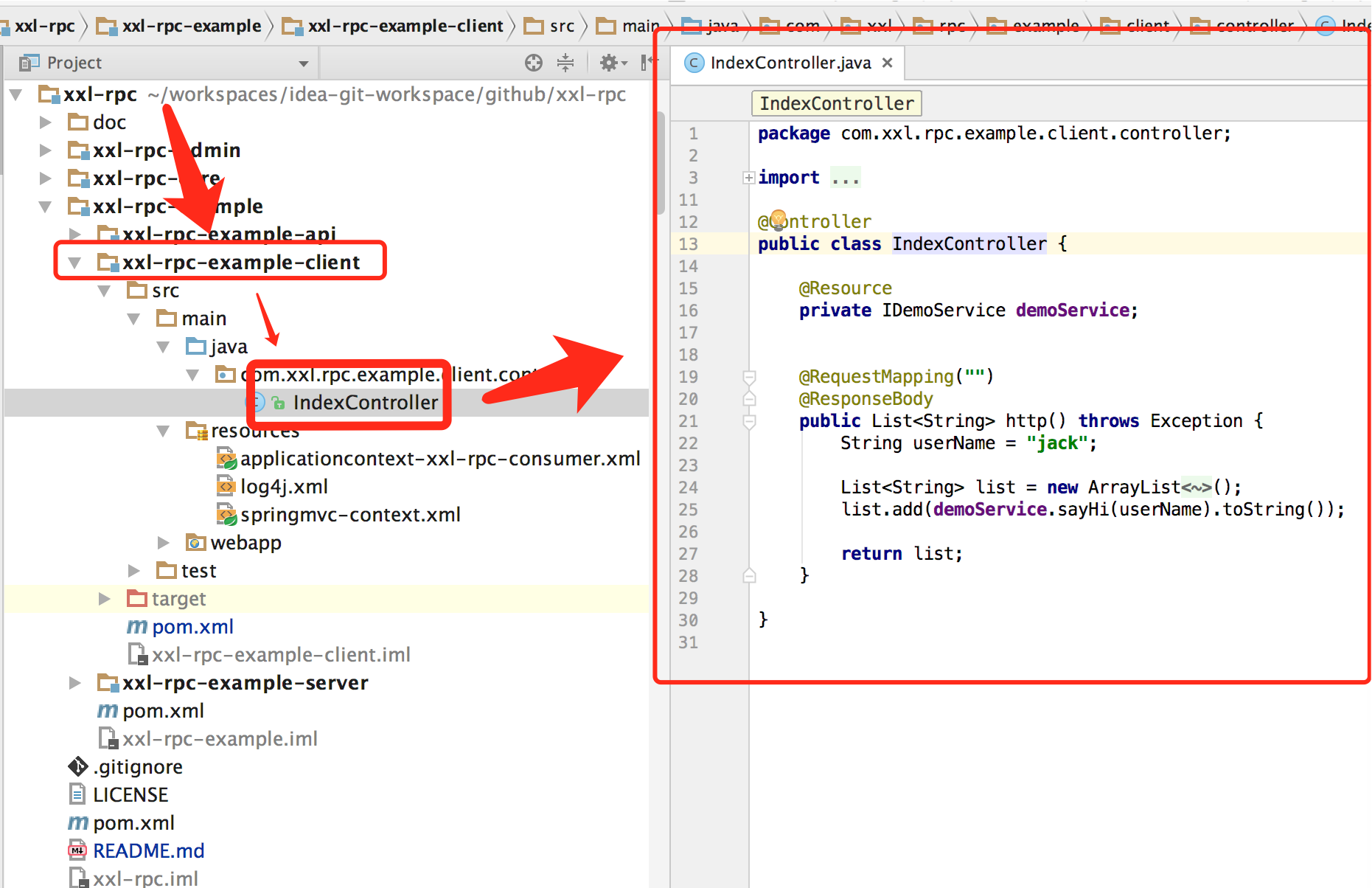The height and width of the screenshot is (888, 1372).
Task: Open the Project view dropdown arrow
Action: point(304,63)
